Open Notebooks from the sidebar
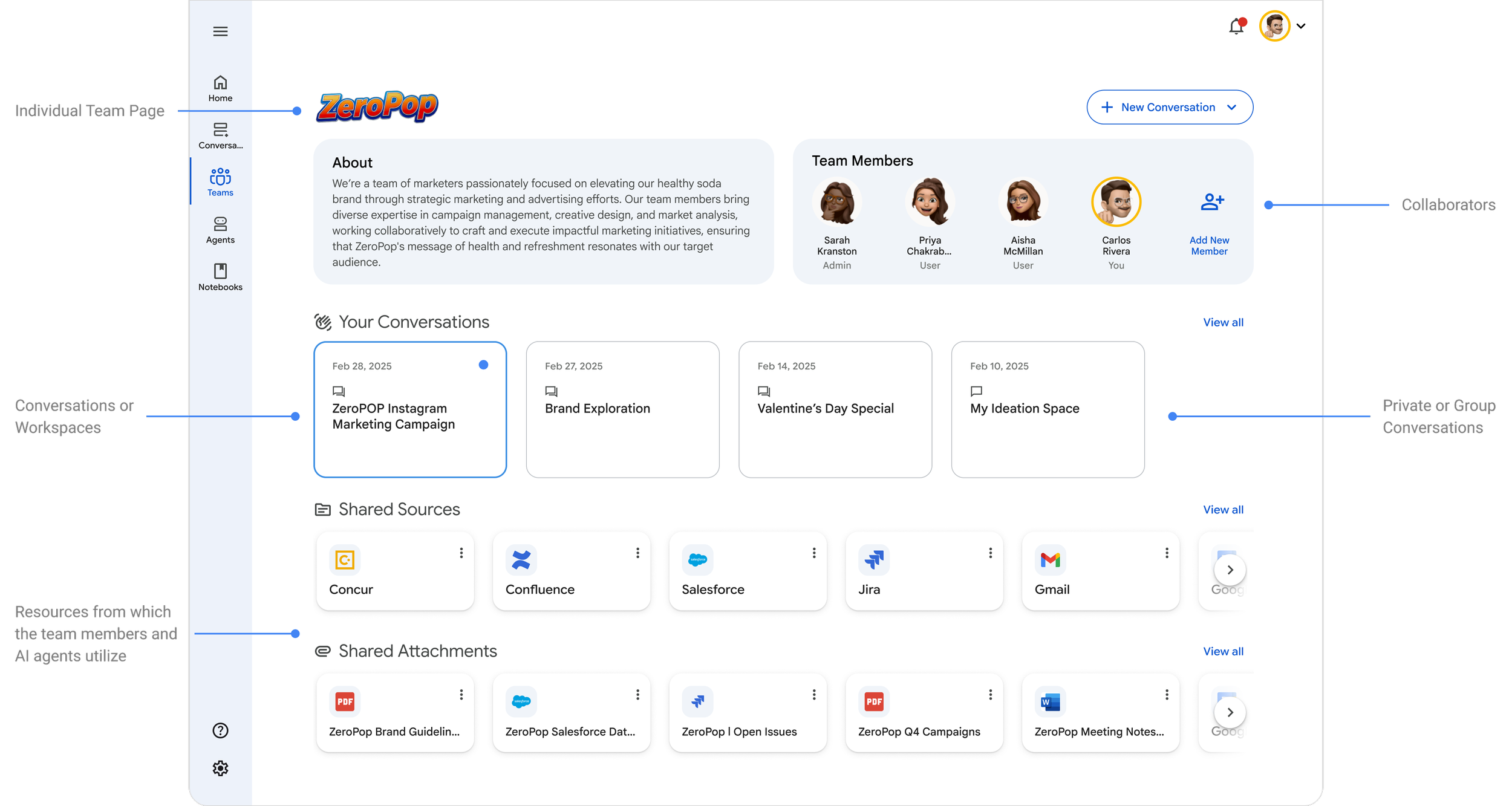Image resolution: width=1512 pixels, height=806 pixels. [x=220, y=278]
